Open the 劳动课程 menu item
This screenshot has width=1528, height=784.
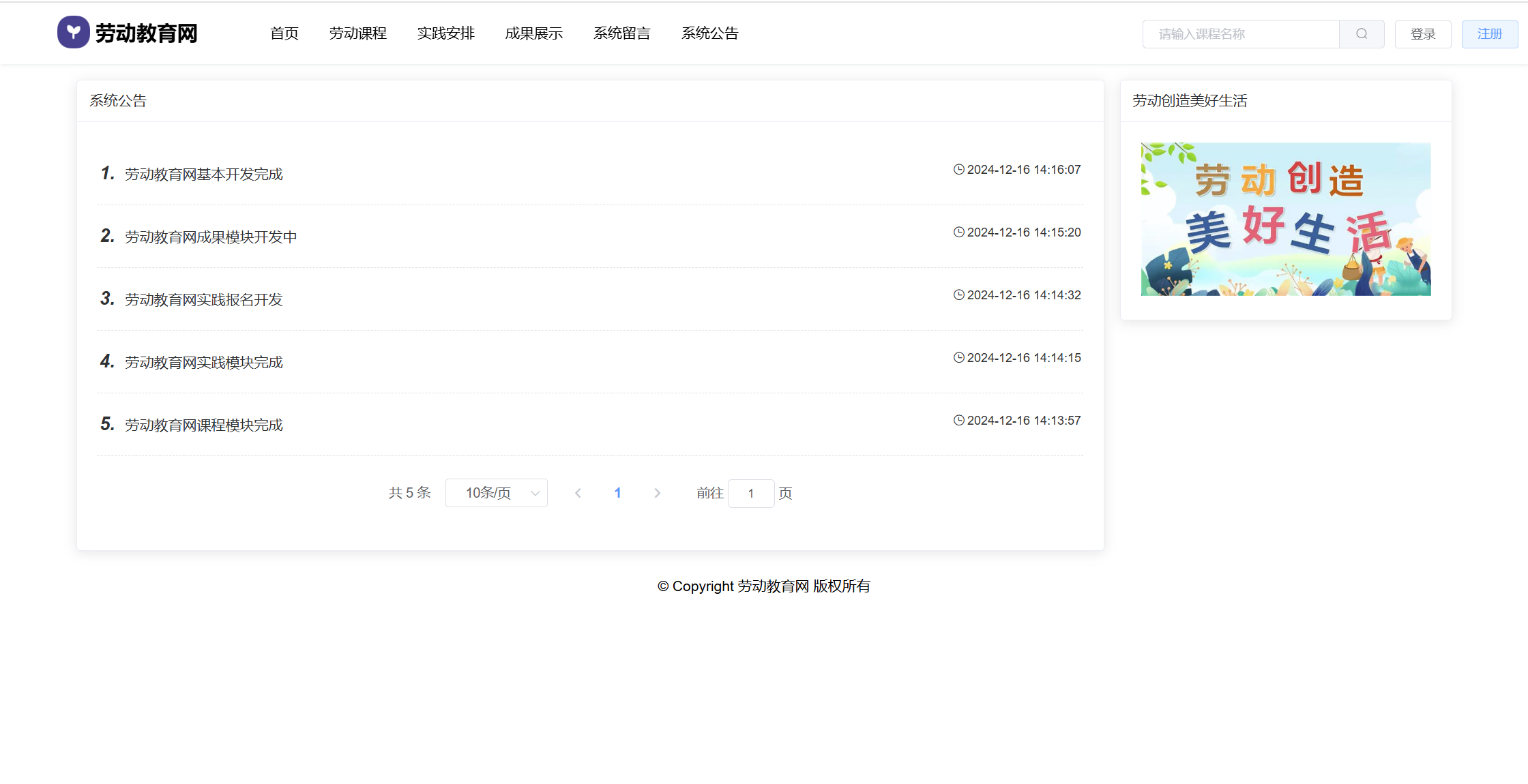coord(357,33)
